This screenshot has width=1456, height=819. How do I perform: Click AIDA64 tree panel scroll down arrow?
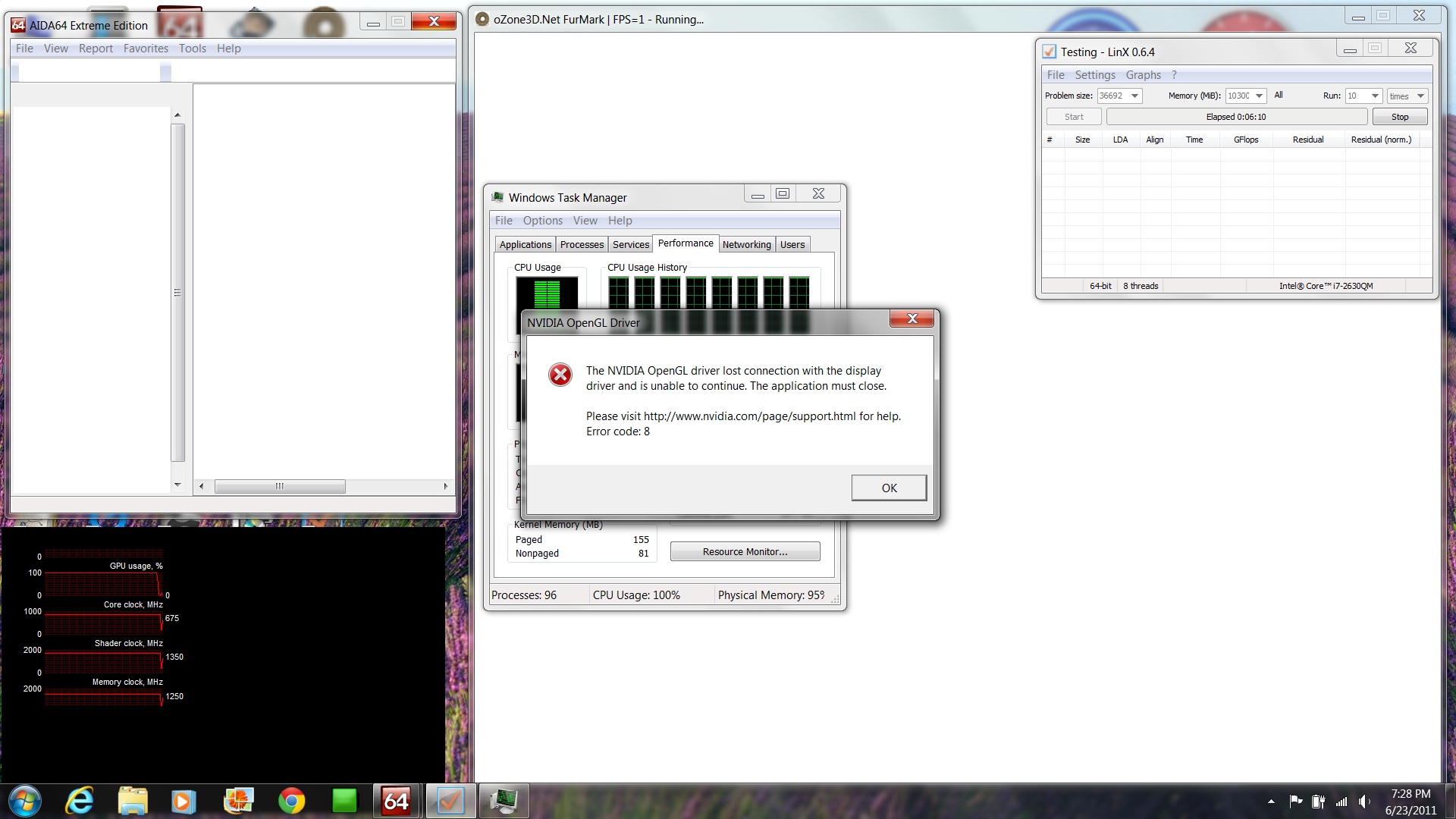click(177, 484)
